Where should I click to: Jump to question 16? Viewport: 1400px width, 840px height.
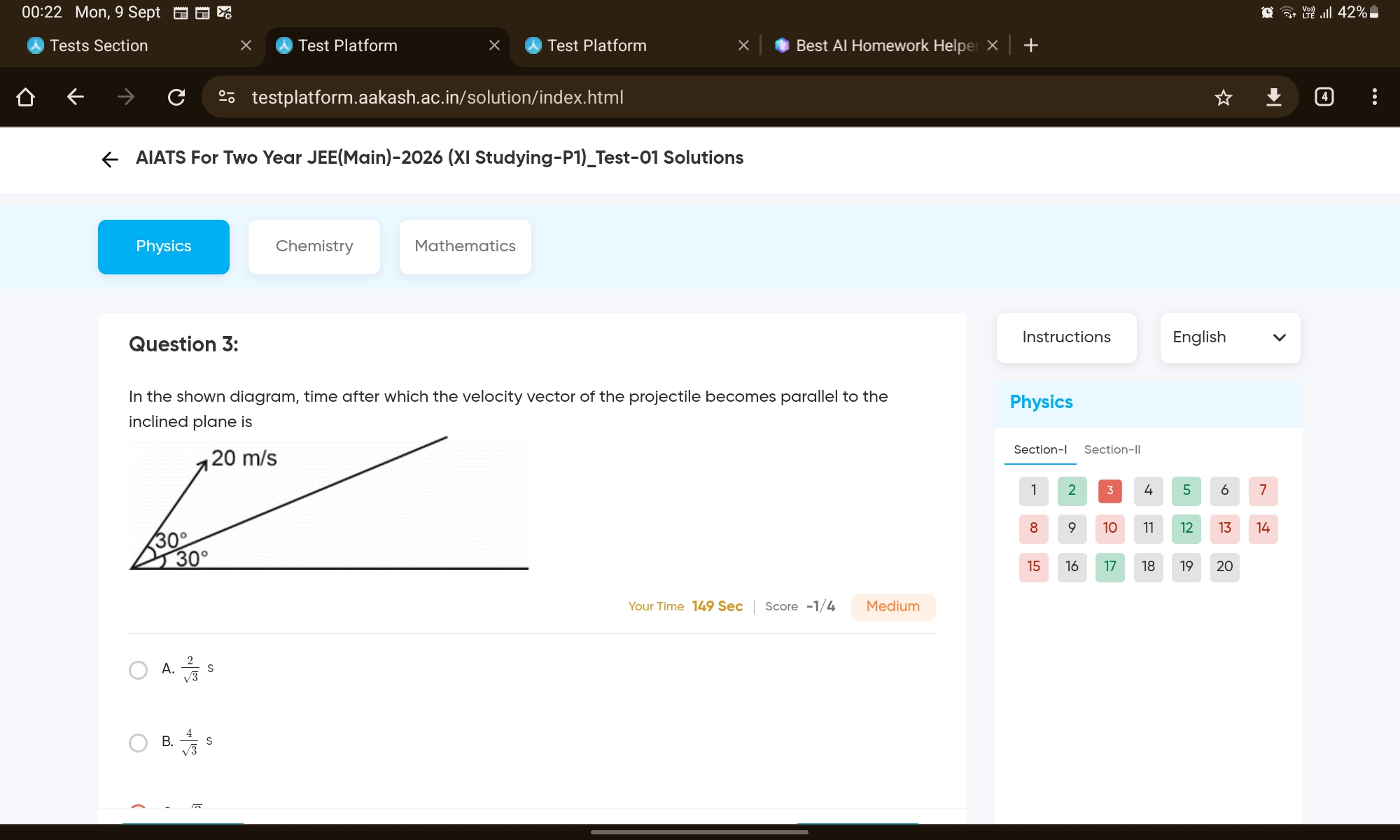pos(1072,567)
